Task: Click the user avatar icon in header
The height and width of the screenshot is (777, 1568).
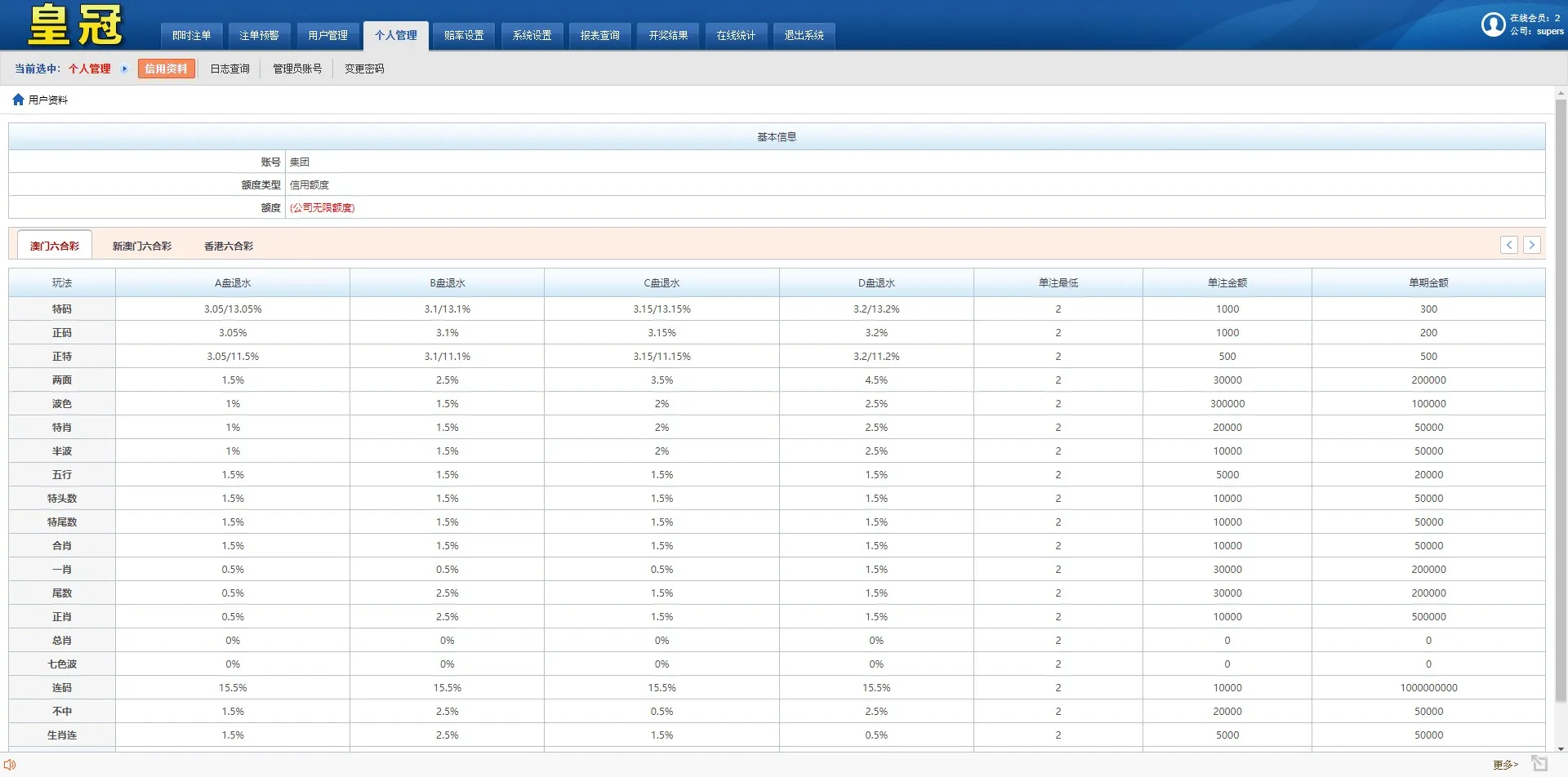Action: (1493, 24)
